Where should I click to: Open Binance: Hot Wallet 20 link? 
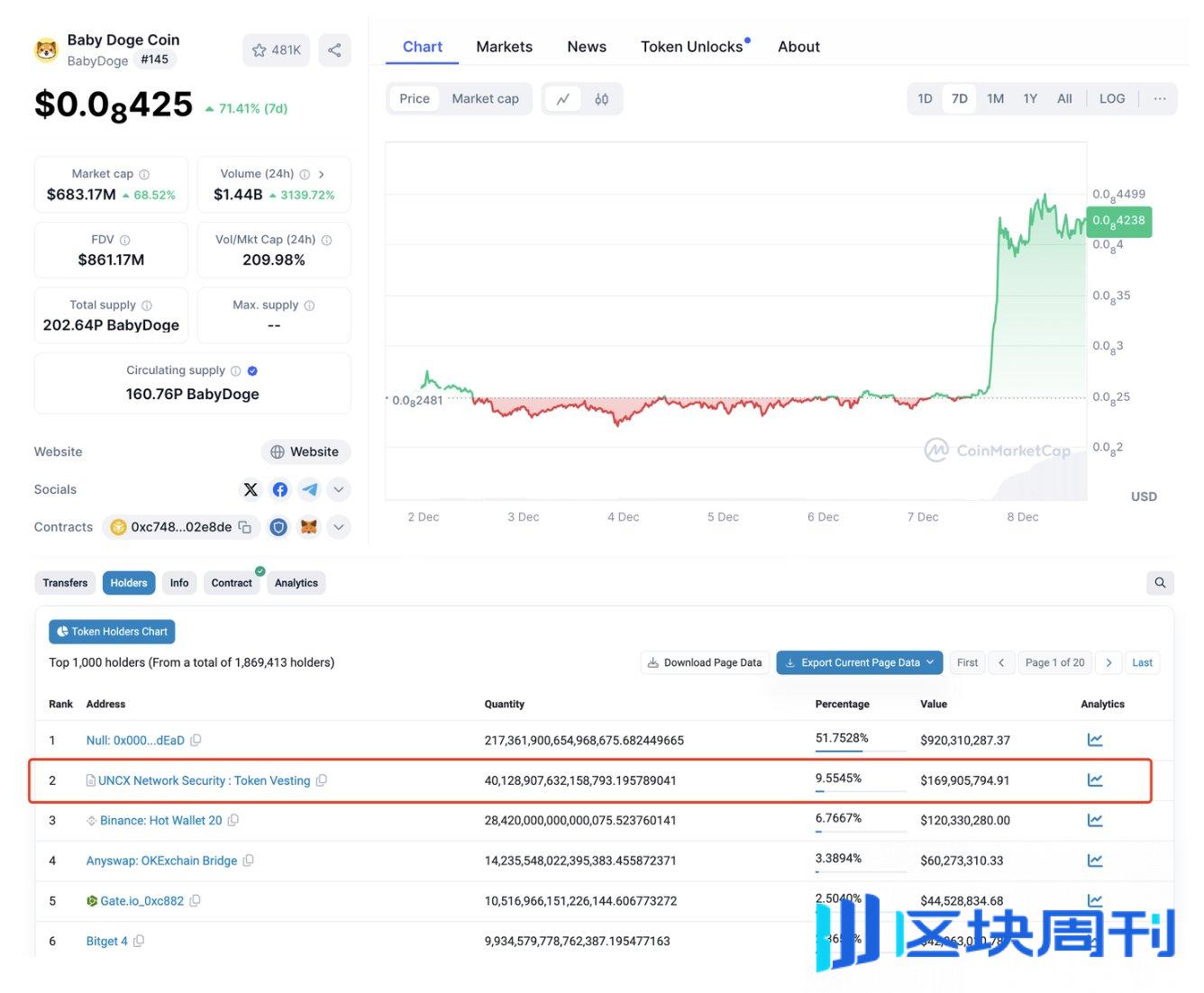(x=160, y=821)
